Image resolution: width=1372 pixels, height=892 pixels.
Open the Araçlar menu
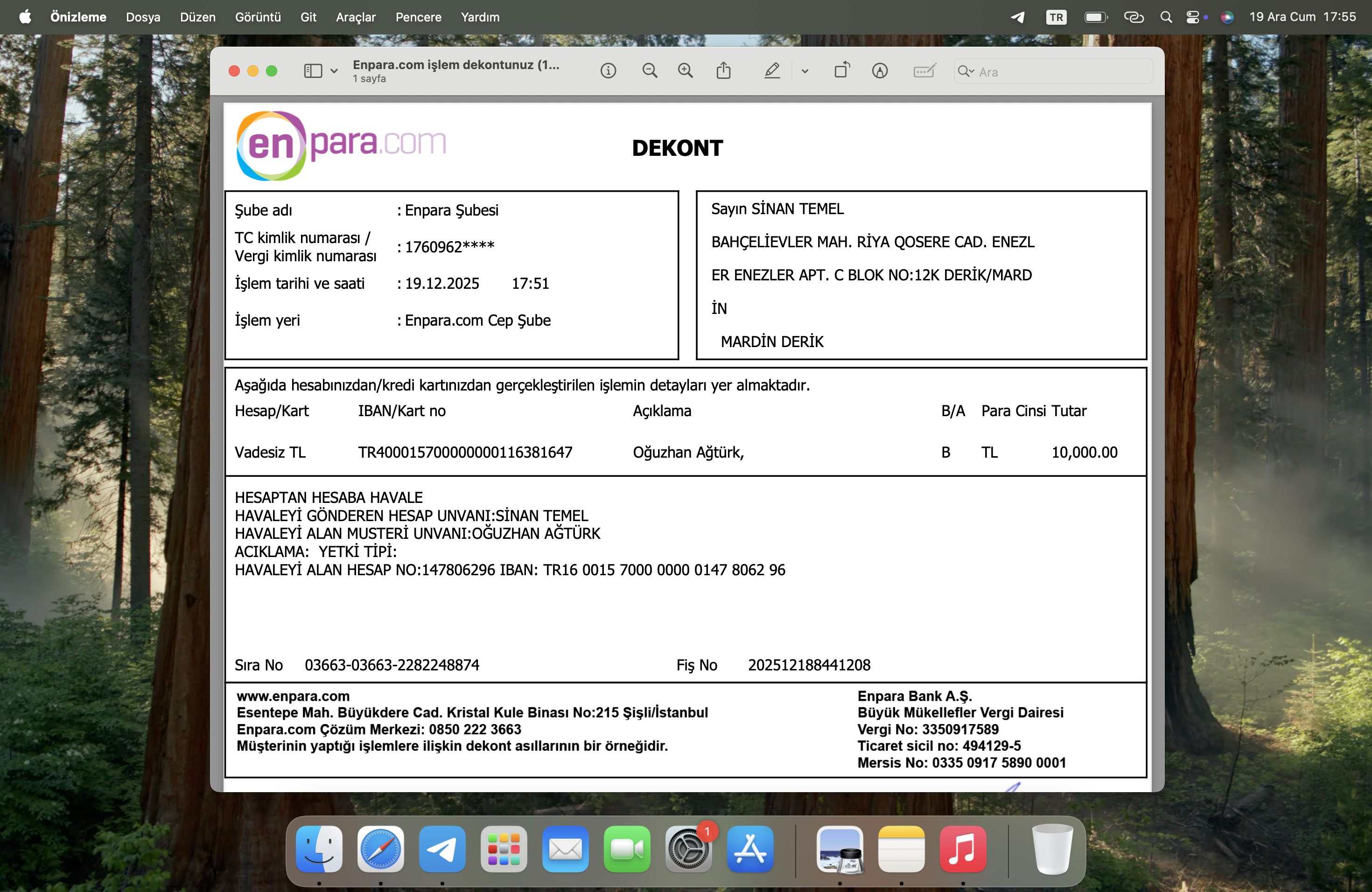coord(356,17)
